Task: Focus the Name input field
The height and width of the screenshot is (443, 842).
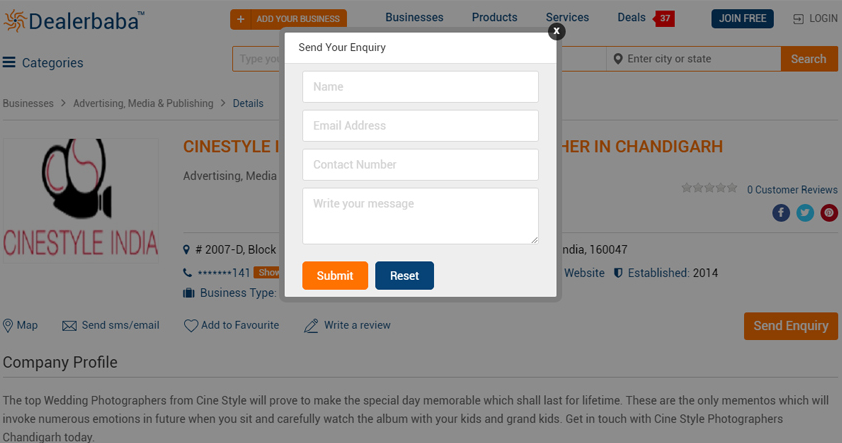Action: (420, 87)
